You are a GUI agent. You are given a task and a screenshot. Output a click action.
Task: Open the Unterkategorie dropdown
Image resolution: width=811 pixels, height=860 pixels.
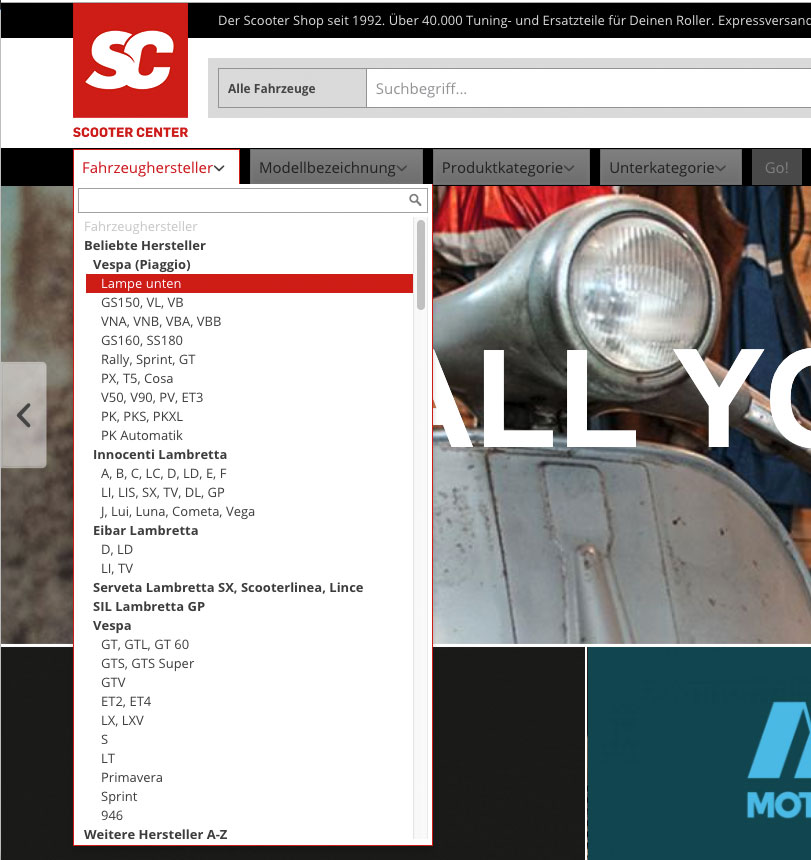[x=671, y=167]
